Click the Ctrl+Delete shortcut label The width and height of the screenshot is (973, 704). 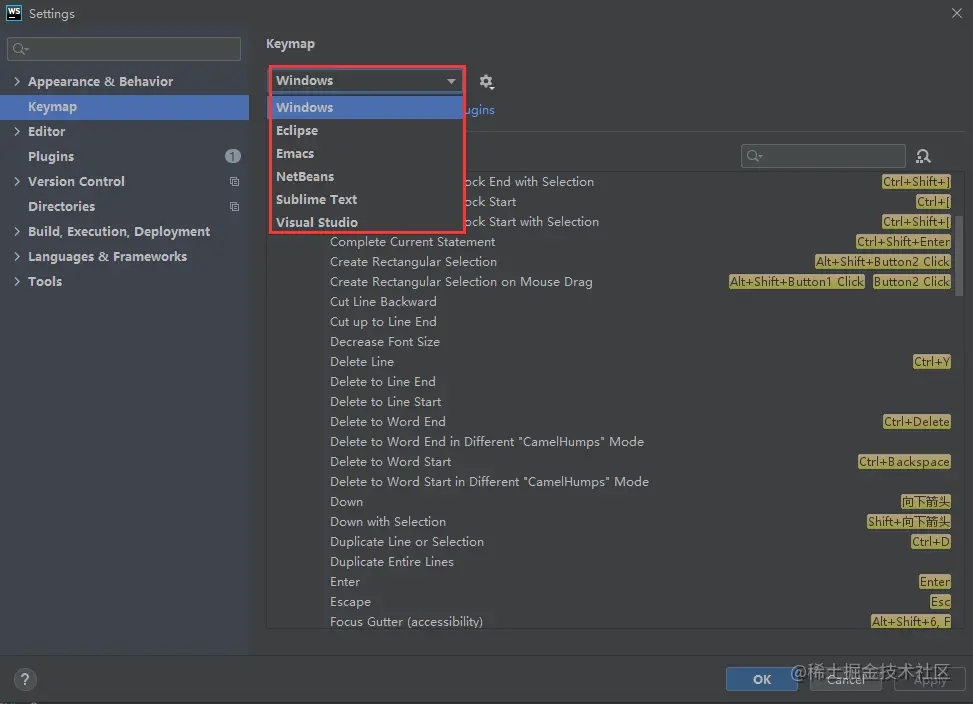[917, 422]
